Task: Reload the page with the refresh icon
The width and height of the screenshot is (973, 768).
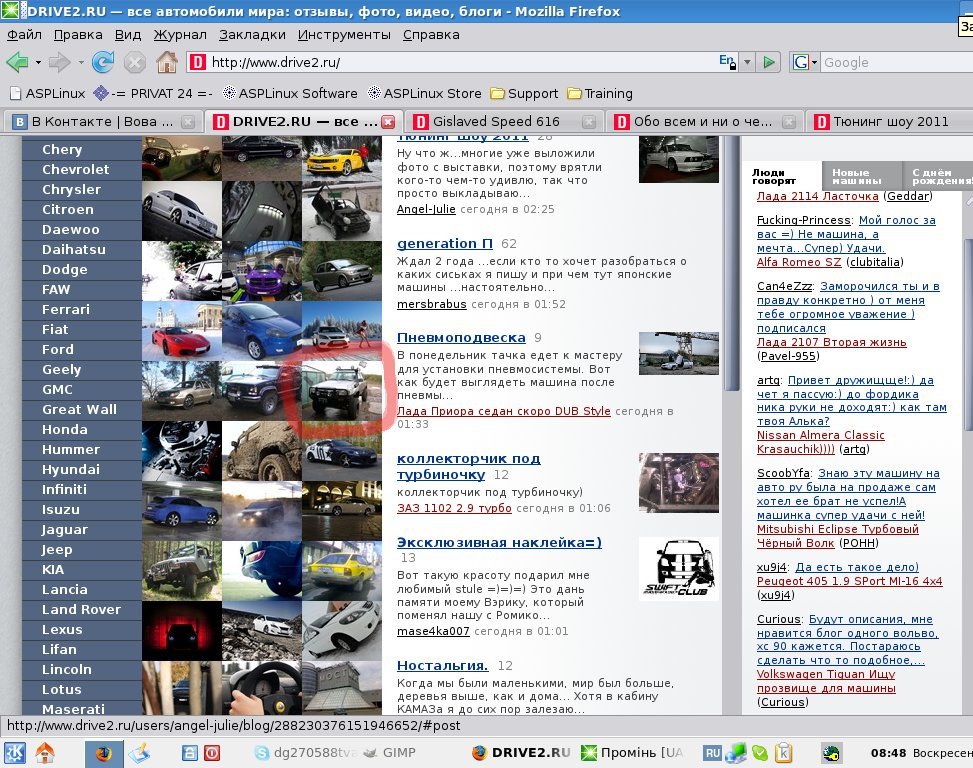Action: coord(103,62)
